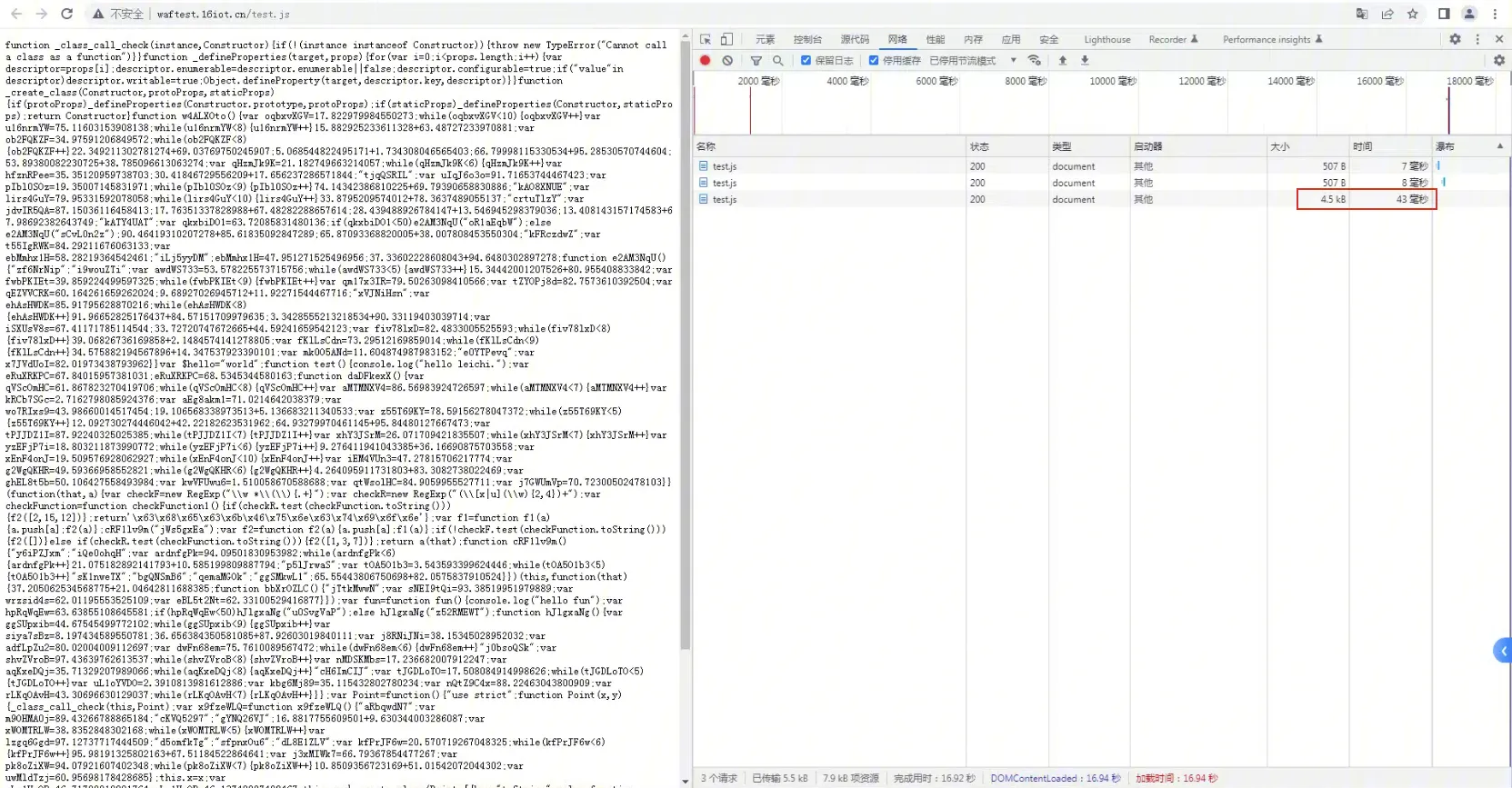Open DevTools three-dot more options menu
The width and height of the screenshot is (1512, 788).
[1477, 39]
